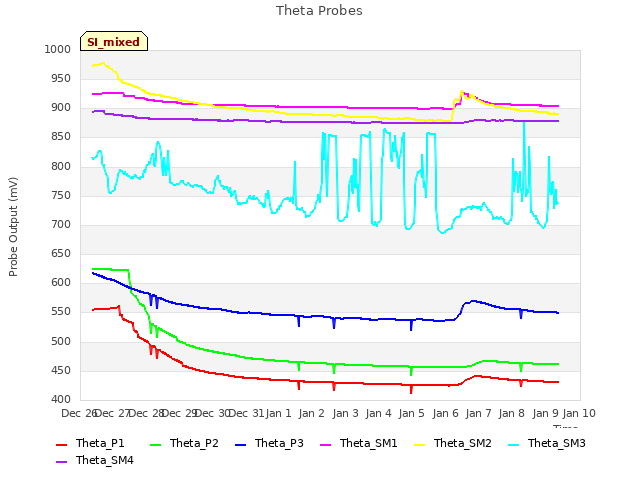Image resolution: width=640 pixels, height=480 pixels.
Task: Click the Jan 2 x-axis date label
Action: click(x=311, y=413)
